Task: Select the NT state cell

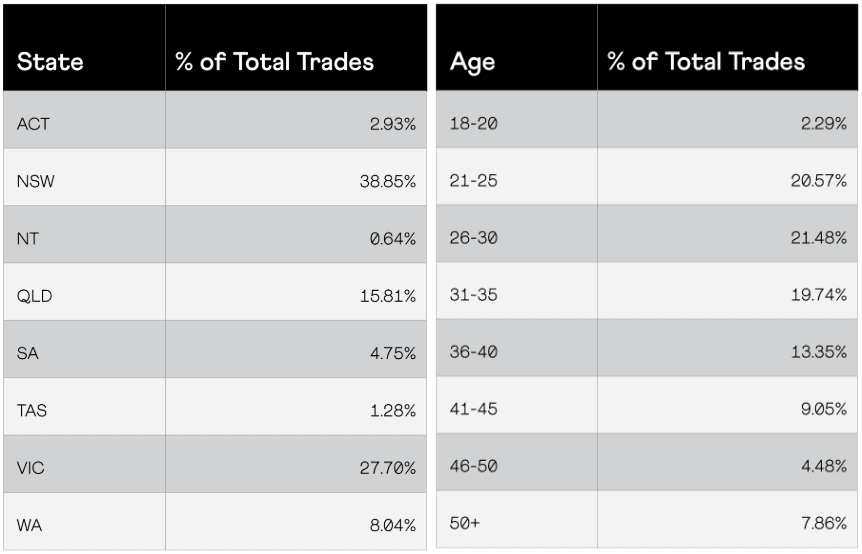Action: pos(28,238)
